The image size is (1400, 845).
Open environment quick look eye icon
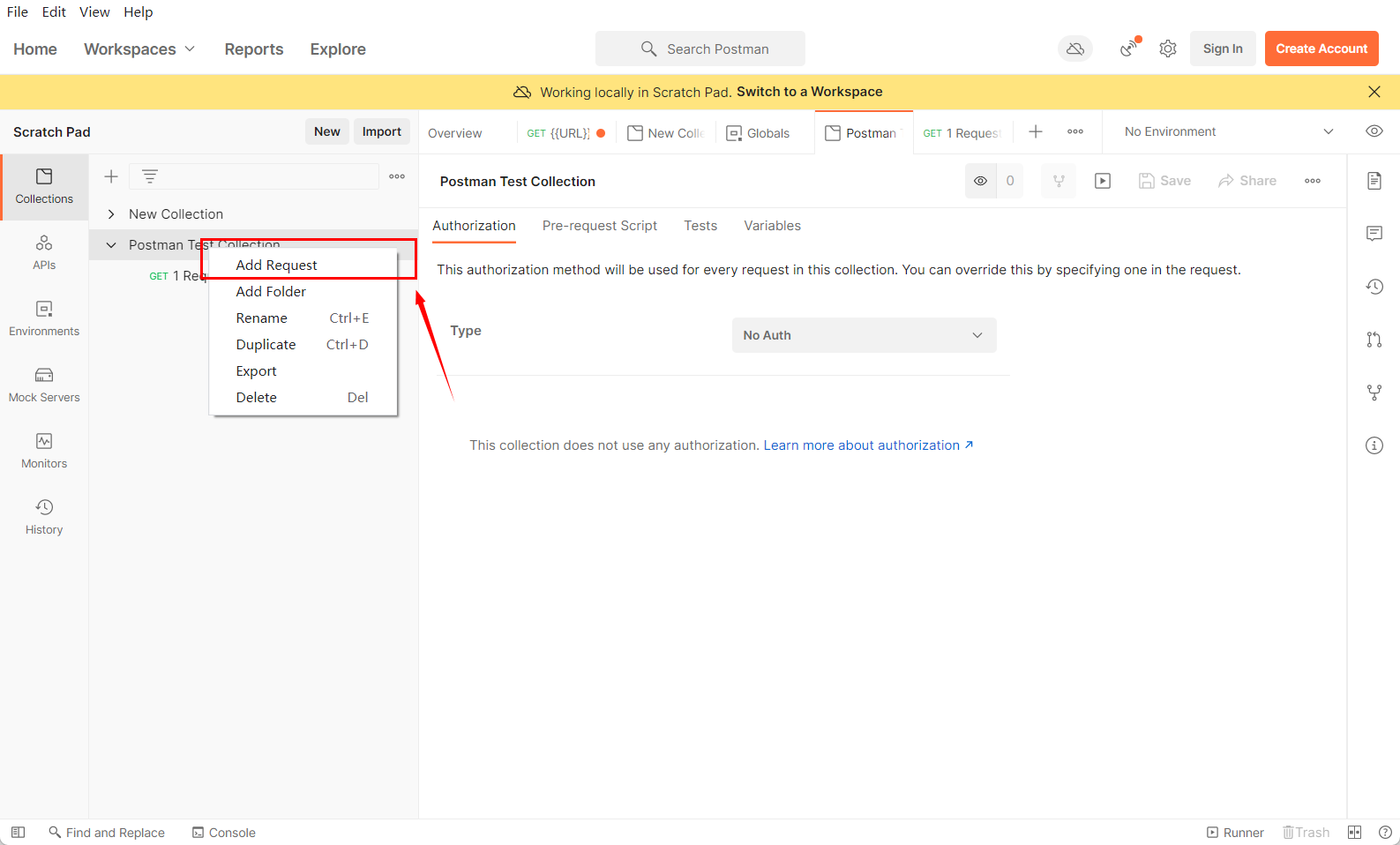[x=1374, y=131]
